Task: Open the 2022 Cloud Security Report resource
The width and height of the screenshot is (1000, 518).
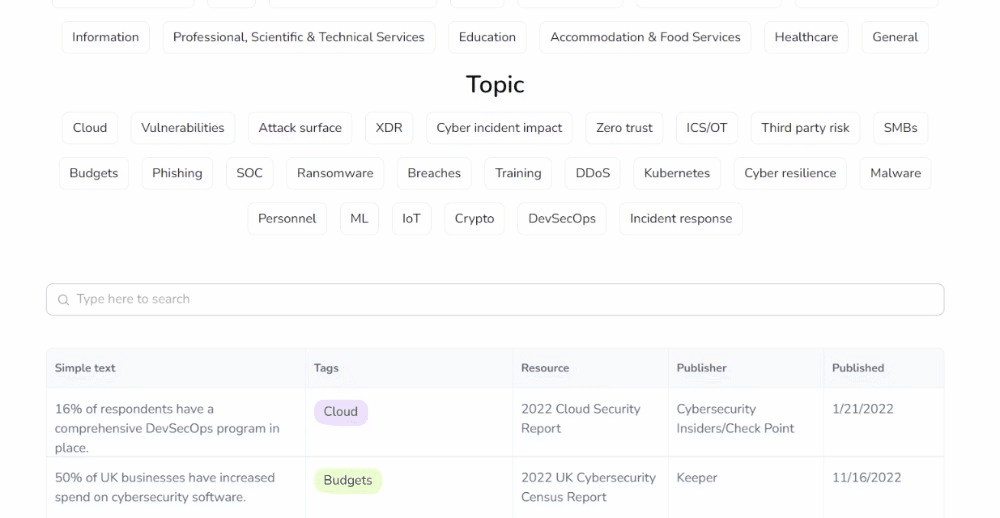Action: (x=580, y=418)
